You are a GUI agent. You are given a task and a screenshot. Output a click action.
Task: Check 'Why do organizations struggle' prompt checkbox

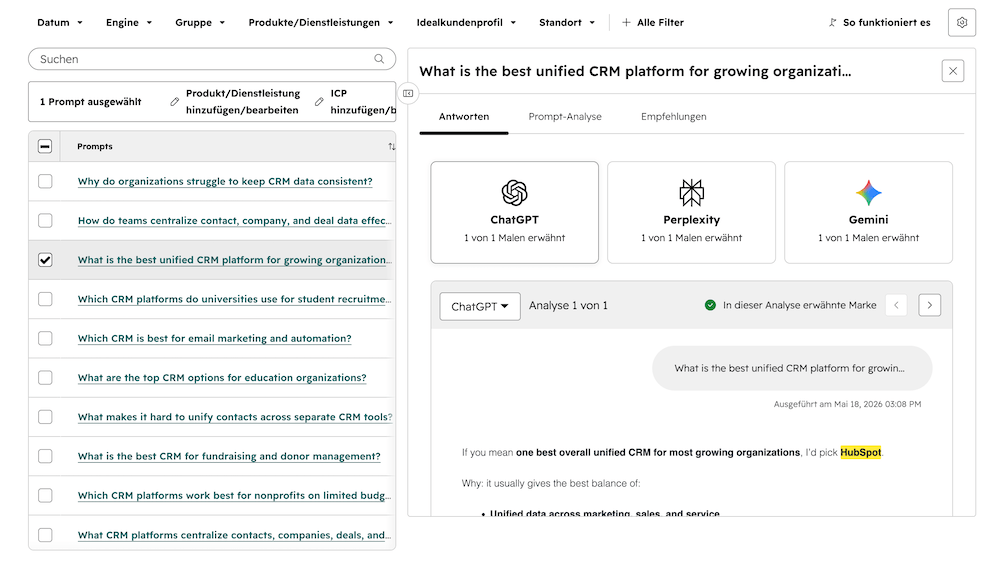click(45, 182)
